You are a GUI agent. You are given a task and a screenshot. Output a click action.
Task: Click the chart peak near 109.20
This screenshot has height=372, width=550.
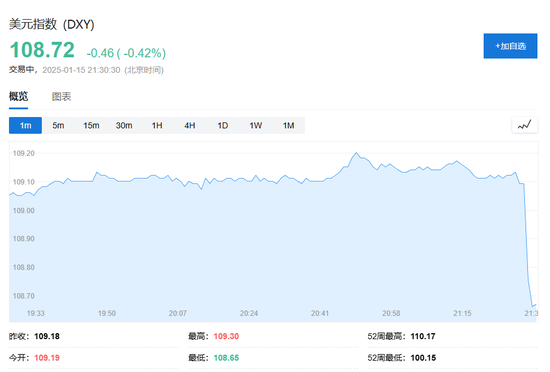(x=356, y=153)
